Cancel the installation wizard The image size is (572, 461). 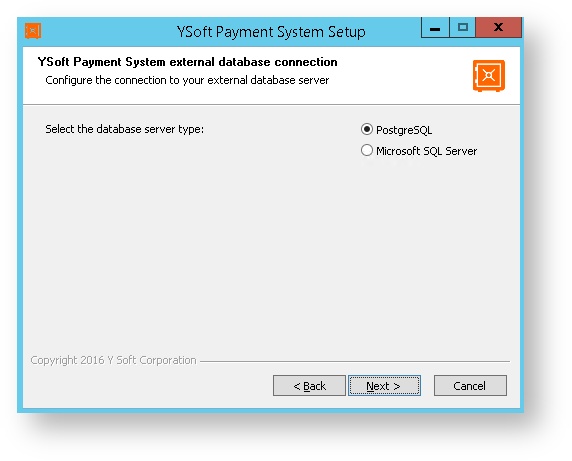pyautogui.click(x=470, y=386)
